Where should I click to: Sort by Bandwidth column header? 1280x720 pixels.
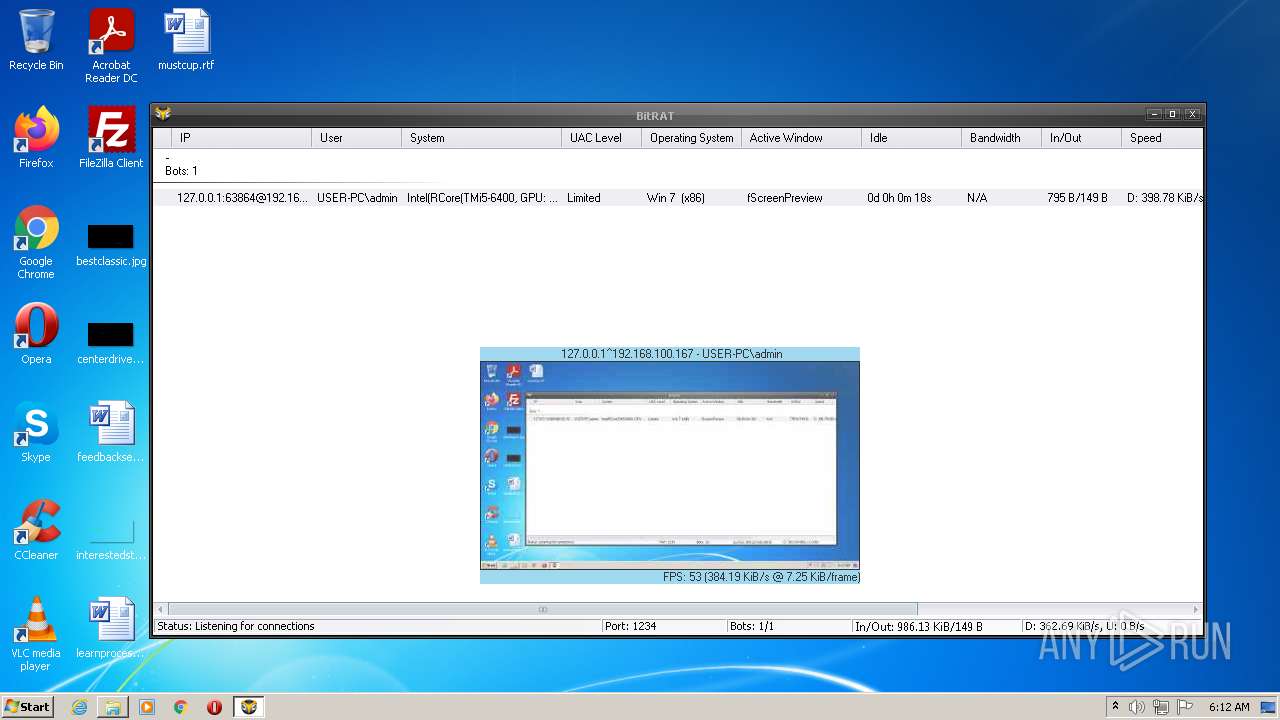click(x=1001, y=138)
